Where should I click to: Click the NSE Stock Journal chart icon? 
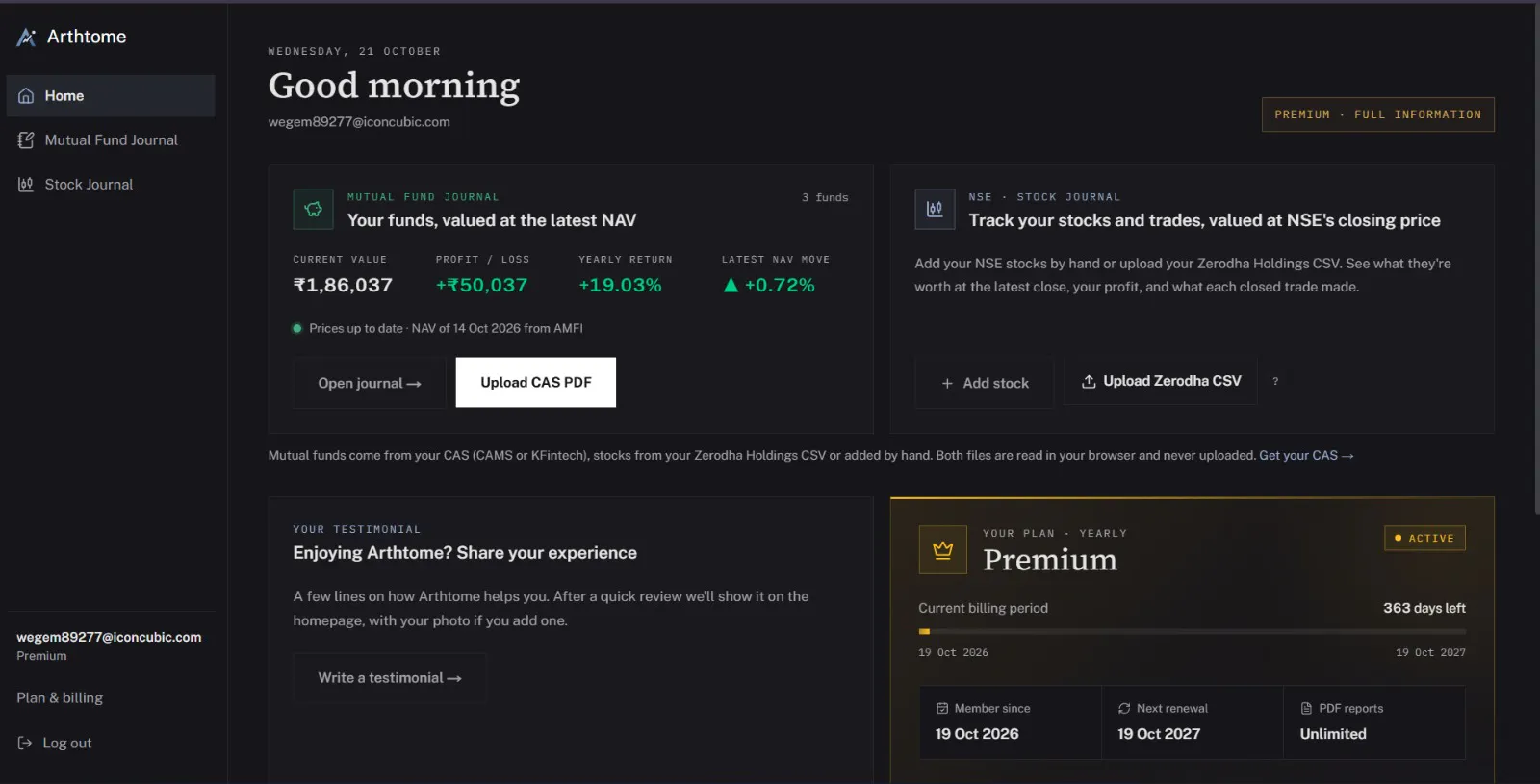pyautogui.click(x=935, y=209)
